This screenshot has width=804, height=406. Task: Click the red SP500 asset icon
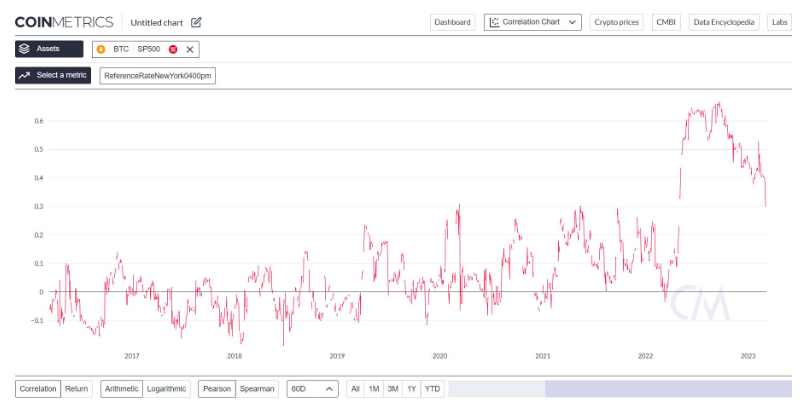pos(173,49)
